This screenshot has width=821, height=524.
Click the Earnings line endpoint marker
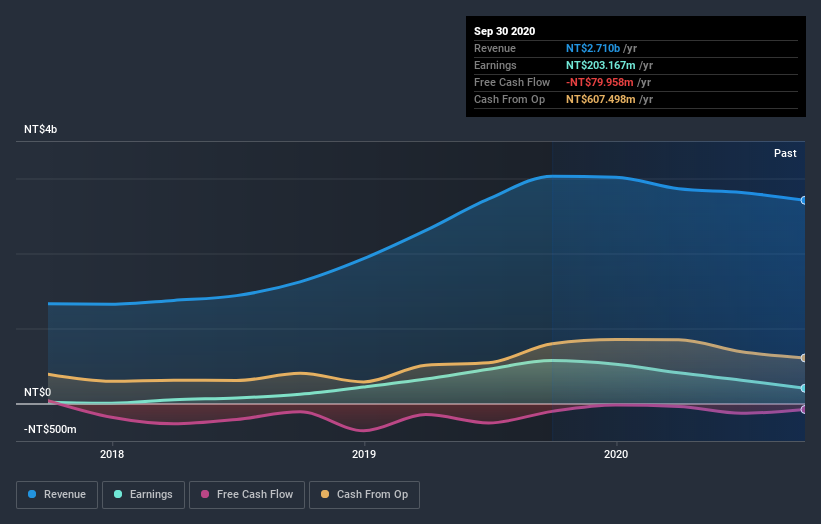click(803, 388)
